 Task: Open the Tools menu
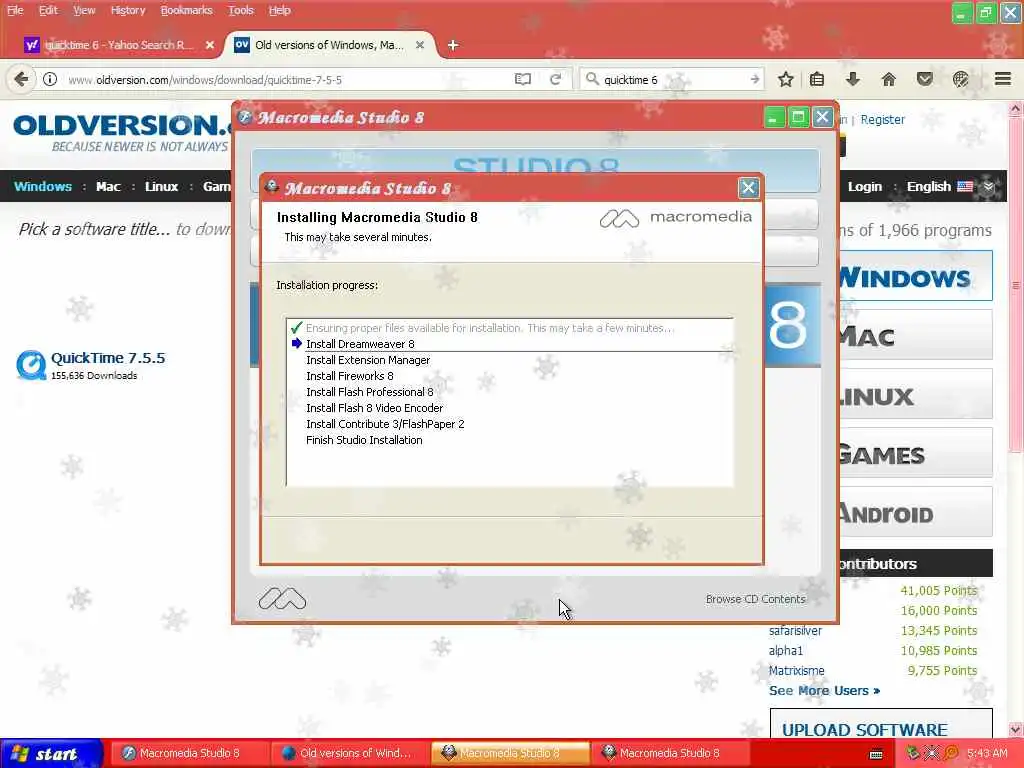(x=240, y=10)
